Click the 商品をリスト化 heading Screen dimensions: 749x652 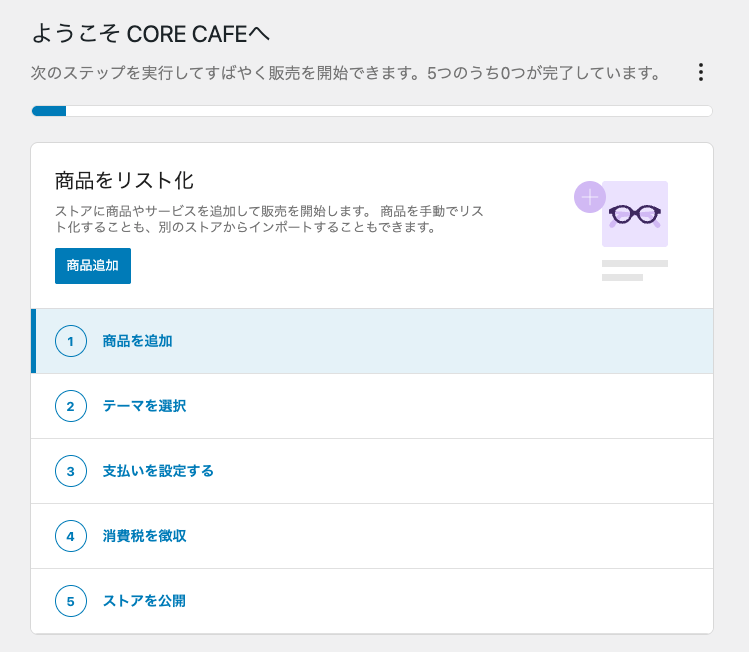[124, 180]
